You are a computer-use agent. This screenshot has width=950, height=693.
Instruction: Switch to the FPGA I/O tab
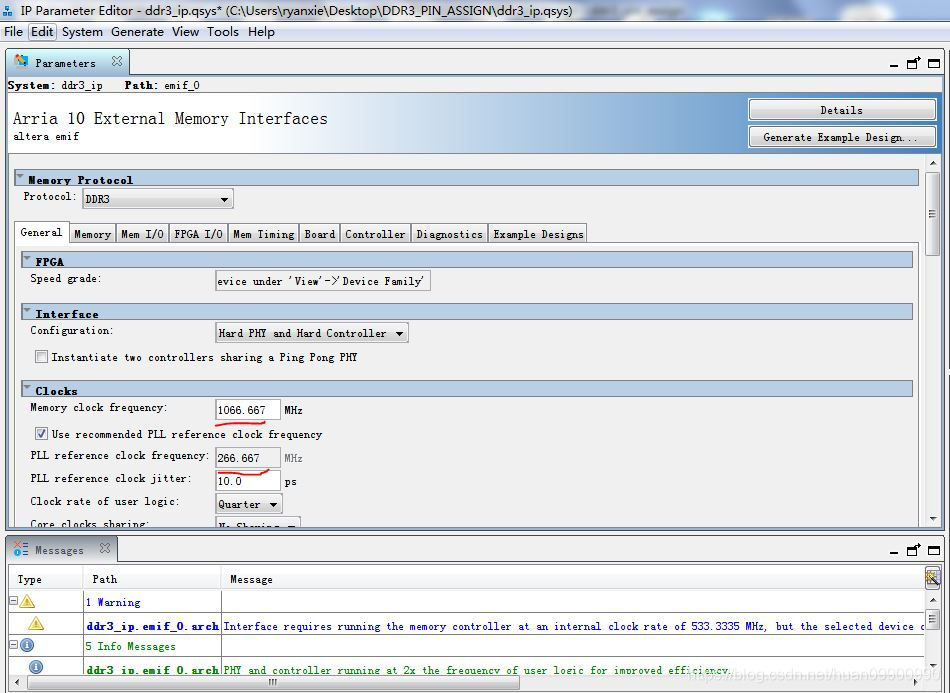[198, 234]
